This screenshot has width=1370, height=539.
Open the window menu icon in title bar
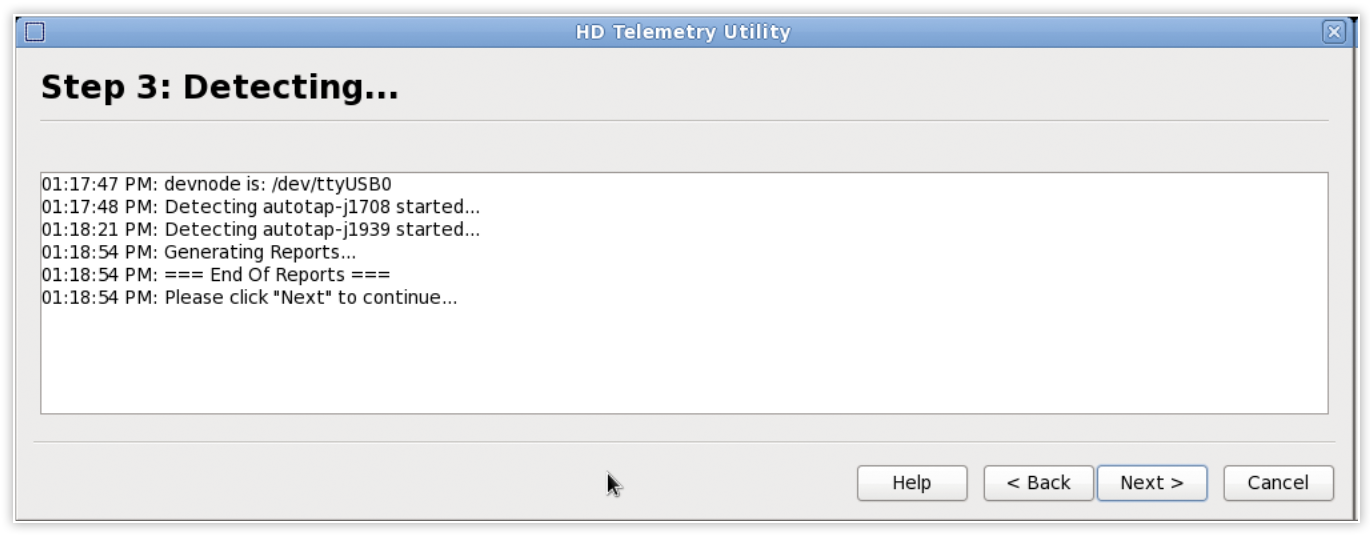34,32
